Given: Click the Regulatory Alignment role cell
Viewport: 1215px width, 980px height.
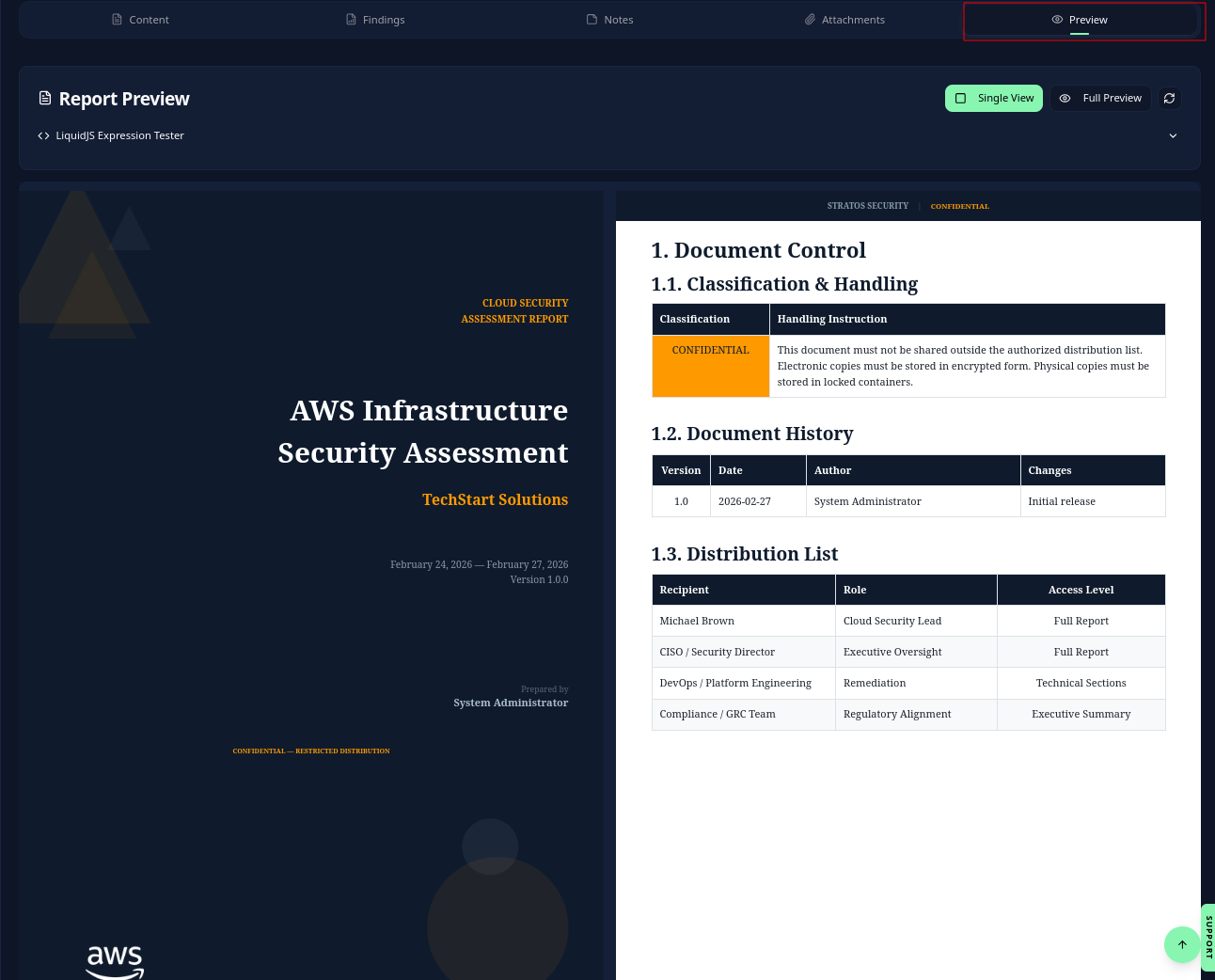Looking at the screenshot, I should 916,714.
